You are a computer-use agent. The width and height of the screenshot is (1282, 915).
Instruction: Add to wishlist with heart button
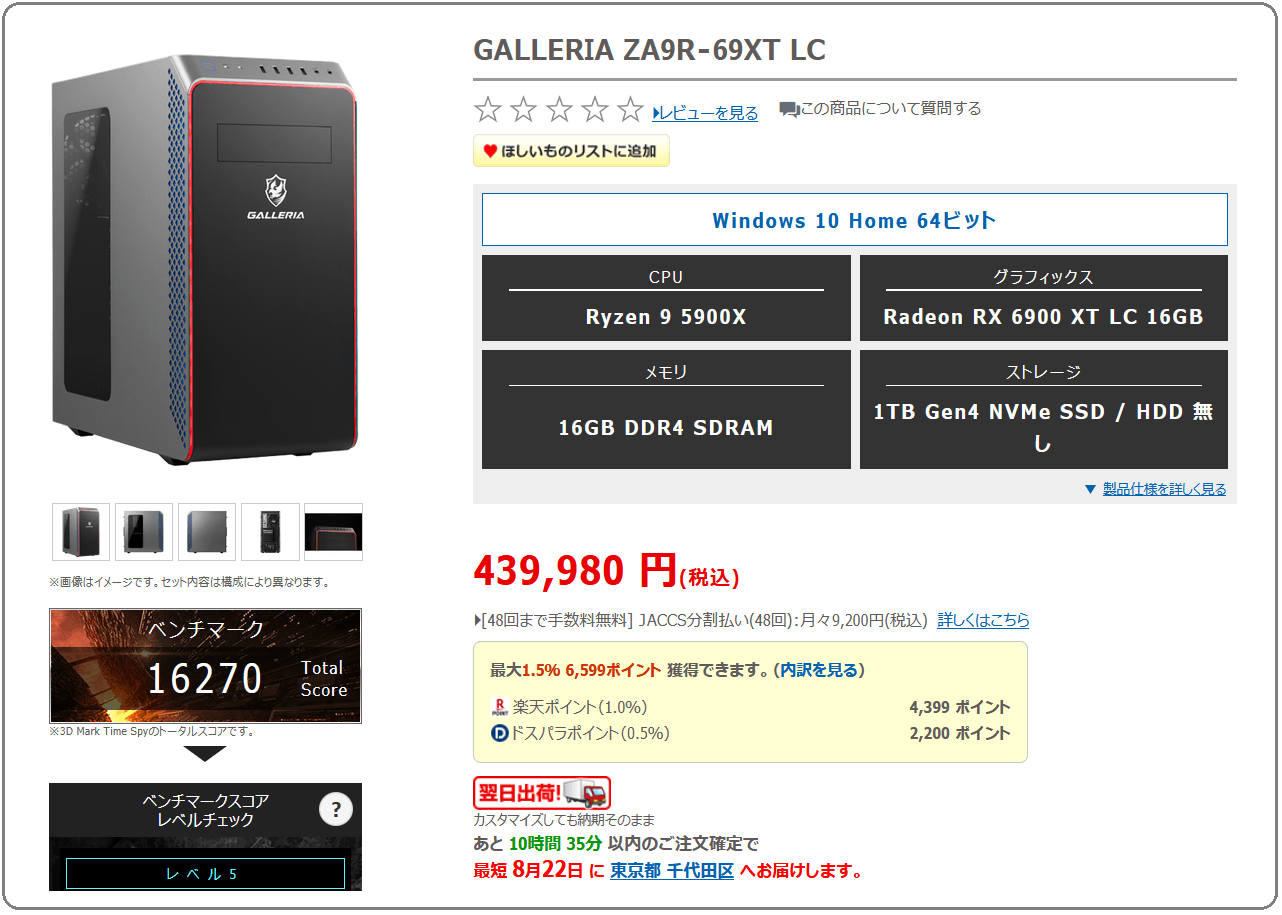[571, 151]
